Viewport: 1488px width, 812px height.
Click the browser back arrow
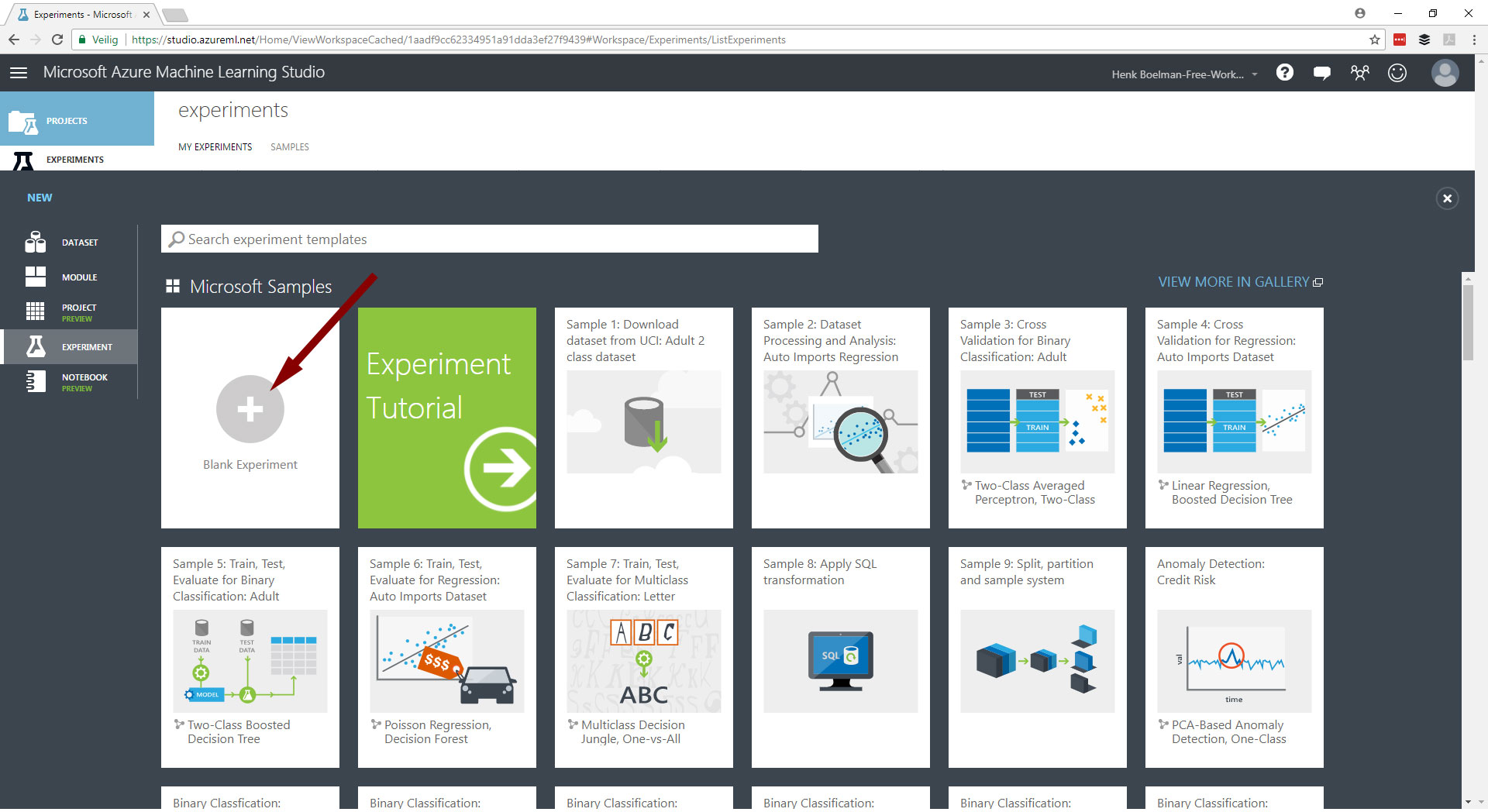14,40
